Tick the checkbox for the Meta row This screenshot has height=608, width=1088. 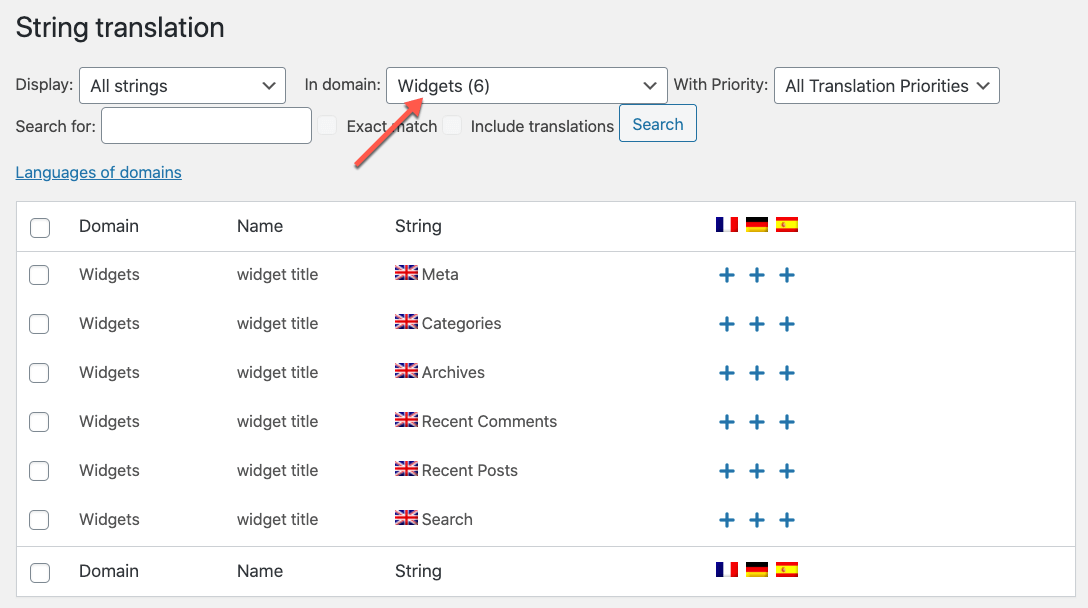coord(40,275)
